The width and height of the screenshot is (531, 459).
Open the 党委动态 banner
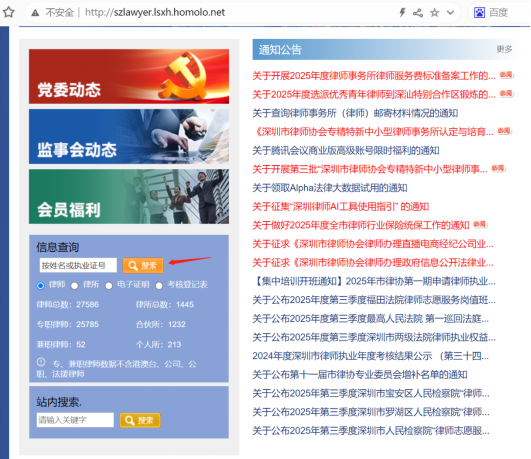point(129,76)
